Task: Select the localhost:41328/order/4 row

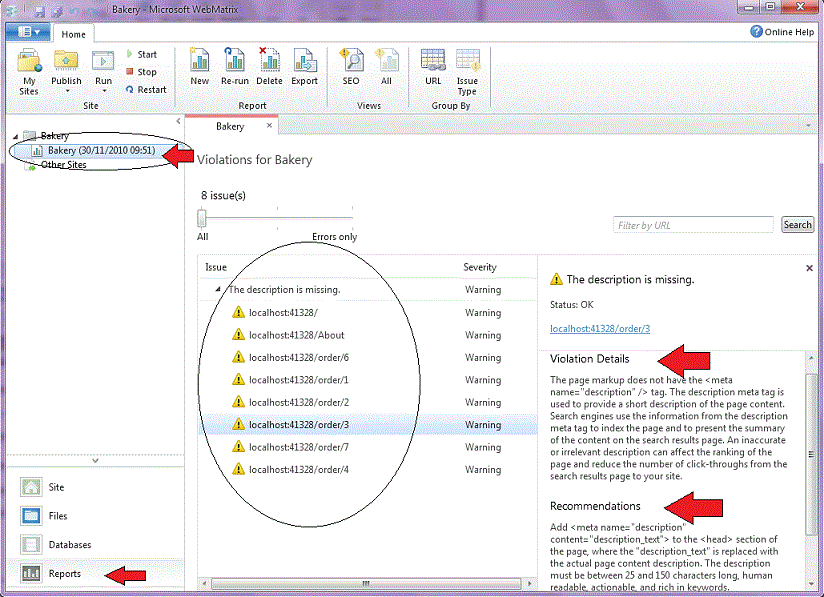Action: pos(368,470)
